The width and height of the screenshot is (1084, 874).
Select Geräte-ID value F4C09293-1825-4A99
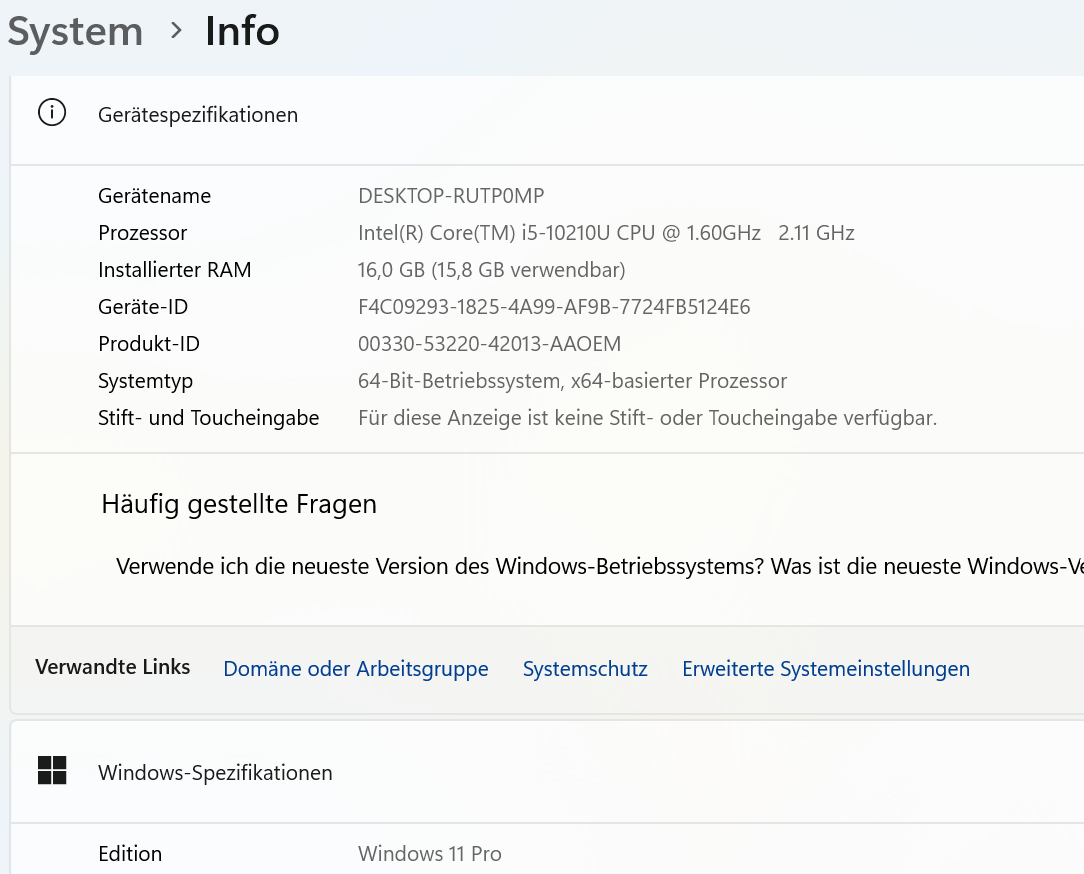pos(554,307)
